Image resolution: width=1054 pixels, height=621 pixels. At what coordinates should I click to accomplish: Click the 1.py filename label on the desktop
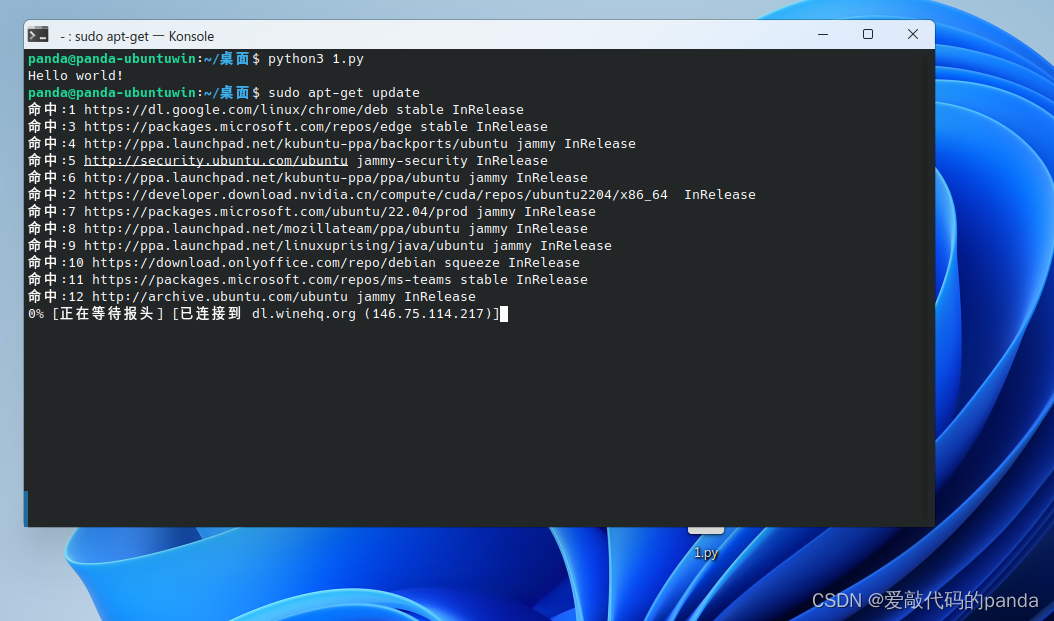coord(705,553)
